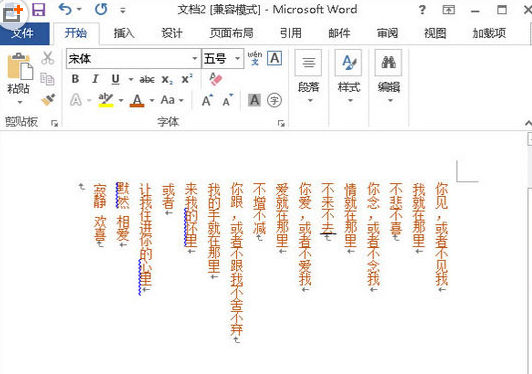Screen dimensions: 532x374
Task: Click the Redo repeat icon
Action: [x=101, y=10]
